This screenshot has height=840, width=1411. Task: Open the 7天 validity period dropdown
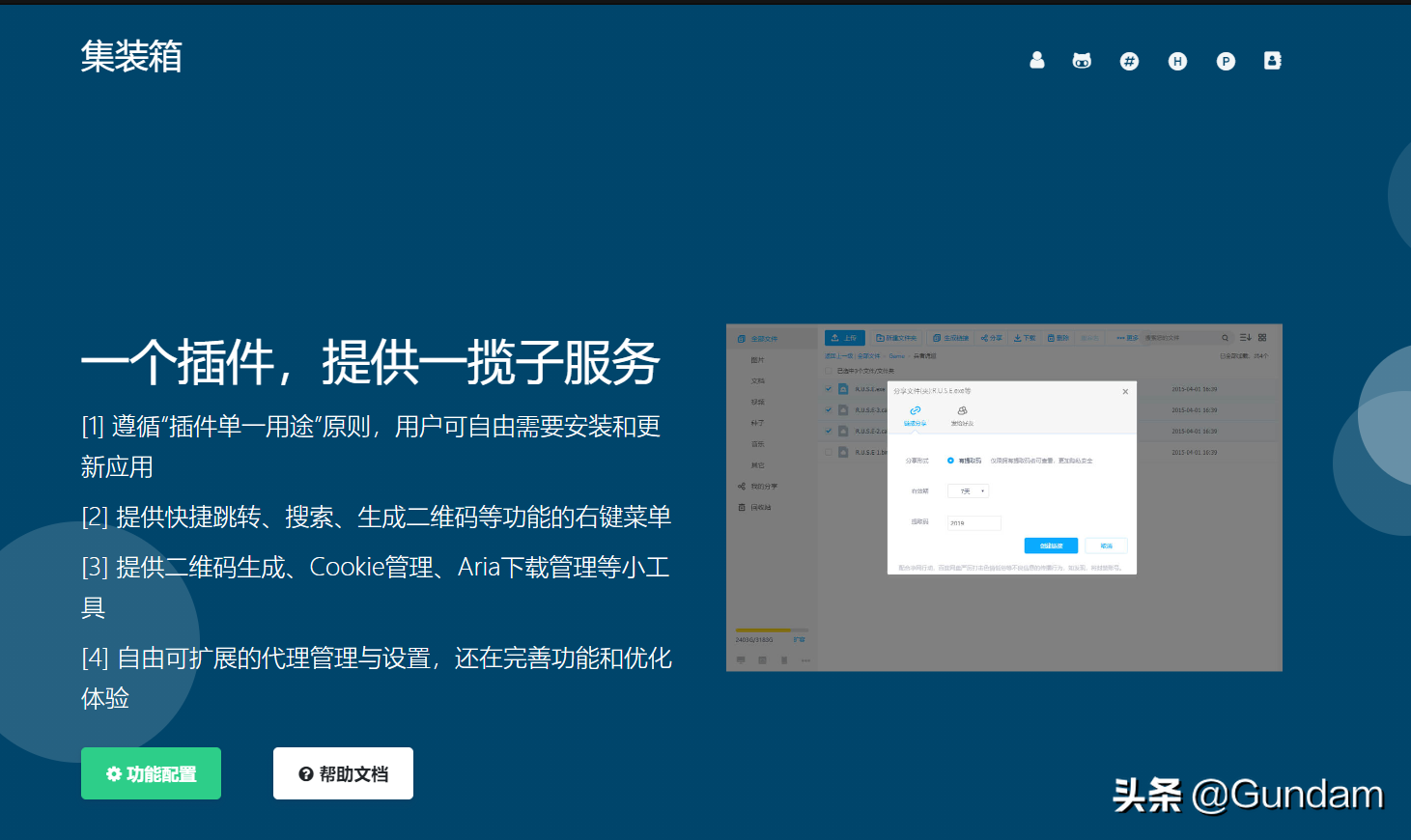(x=968, y=490)
